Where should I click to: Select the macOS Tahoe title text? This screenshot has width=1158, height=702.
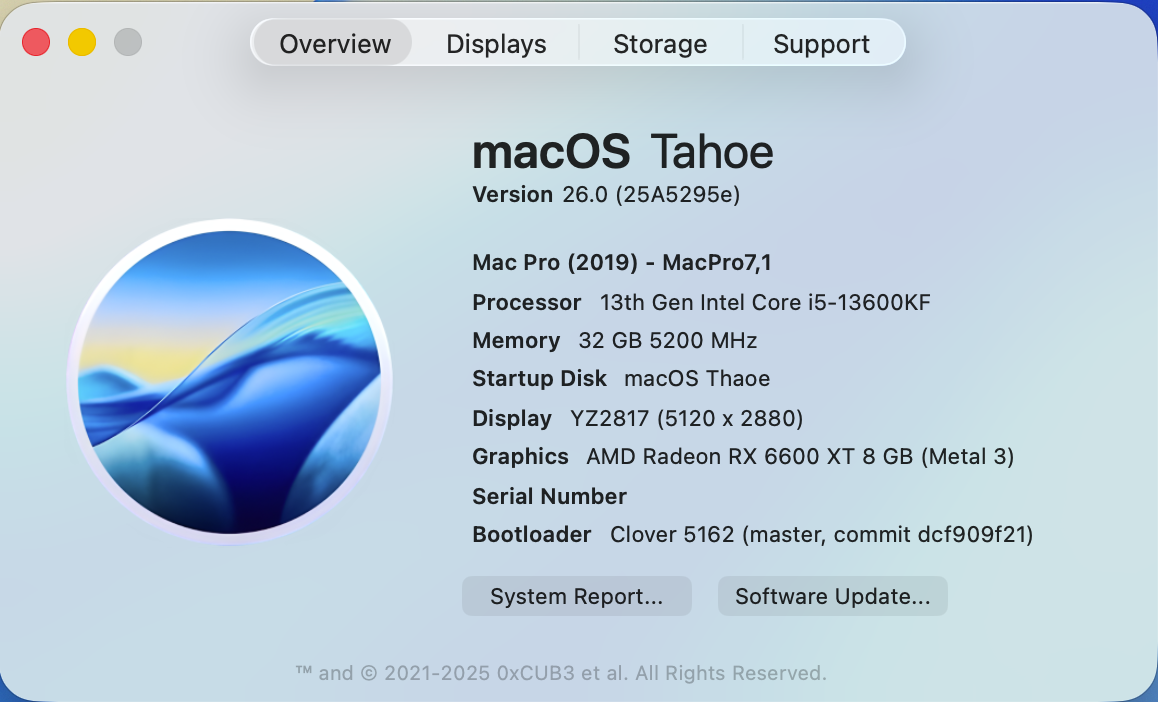tap(623, 152)
